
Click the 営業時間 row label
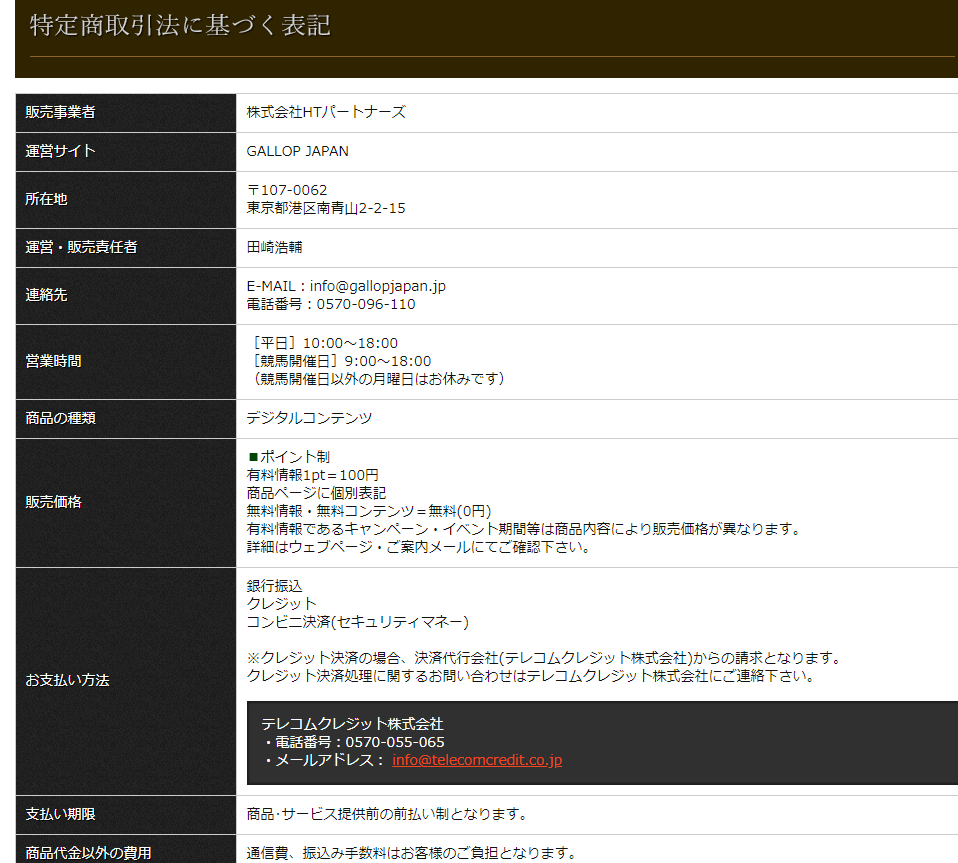pyautogui.click(x=53, y=362)
